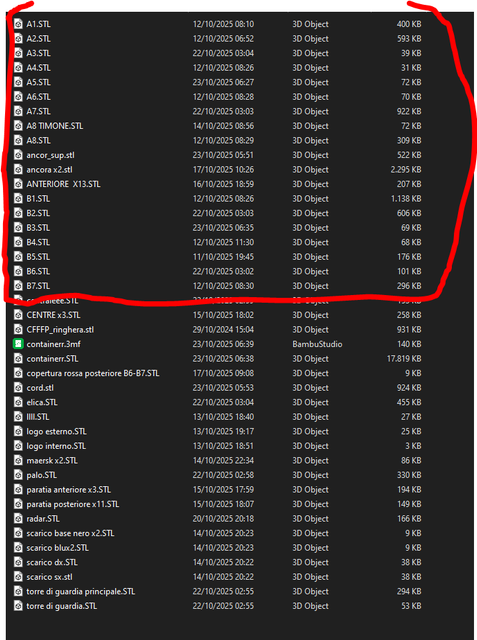Click the size value 400 KB

409,24
